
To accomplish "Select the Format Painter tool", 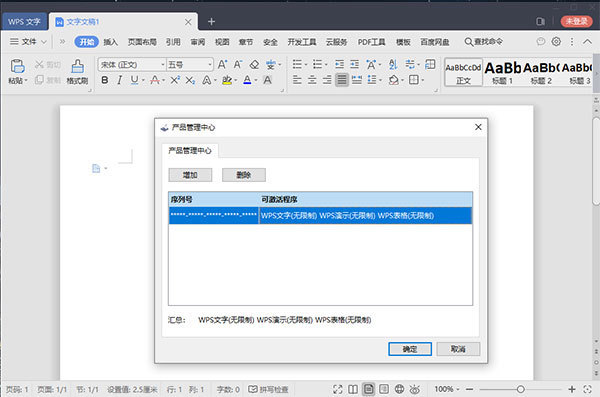I will [x=77, y=71].
